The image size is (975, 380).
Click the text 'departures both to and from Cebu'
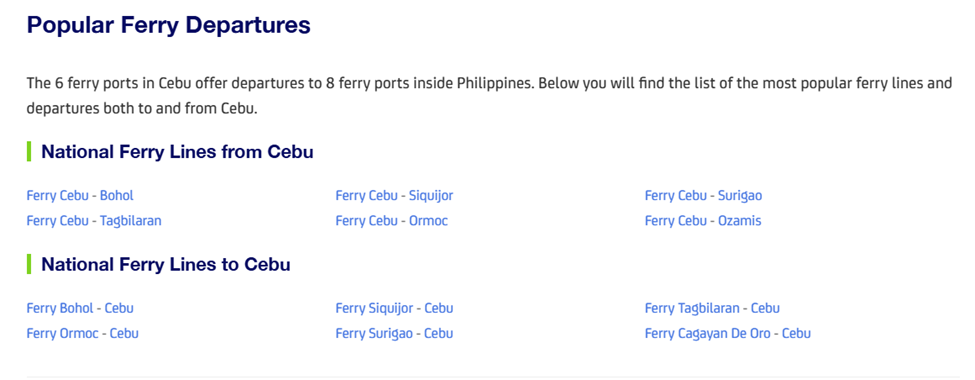(141, 109)
